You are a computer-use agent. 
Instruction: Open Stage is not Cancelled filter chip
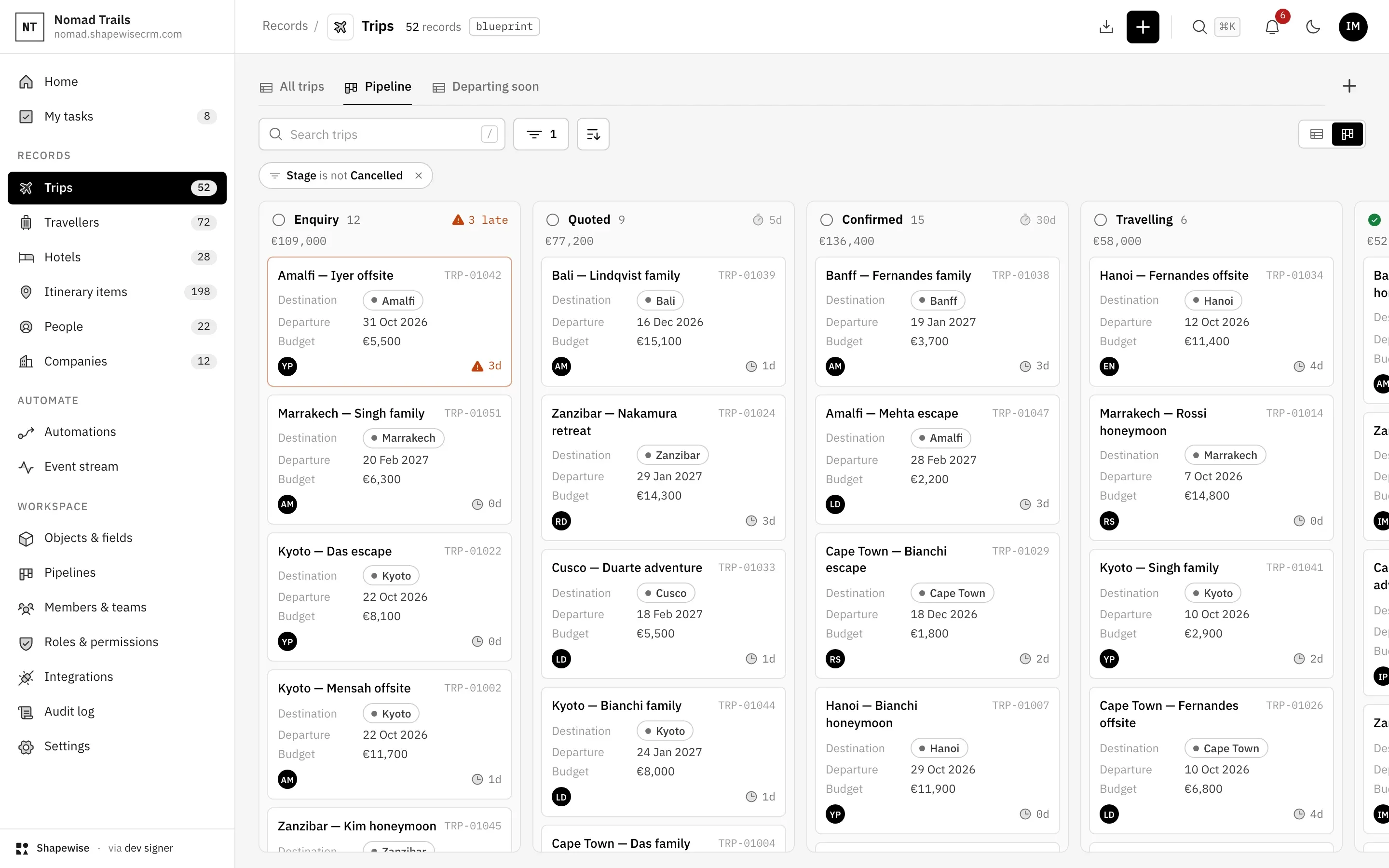point(345,176)
